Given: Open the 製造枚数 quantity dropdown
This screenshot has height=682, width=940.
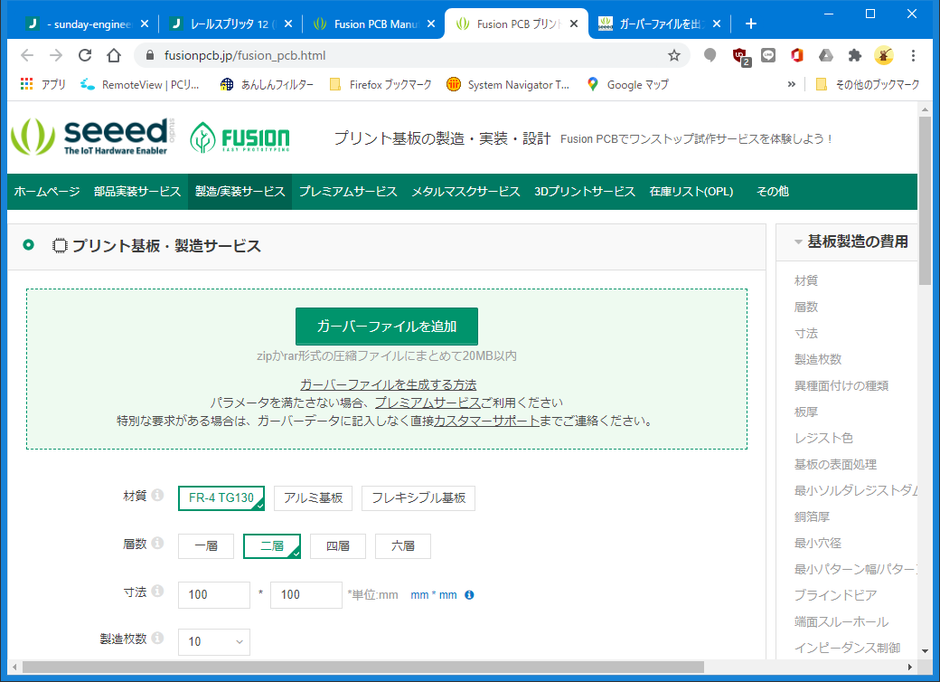Looking at the screenshot, I should (x=214, y=642).
